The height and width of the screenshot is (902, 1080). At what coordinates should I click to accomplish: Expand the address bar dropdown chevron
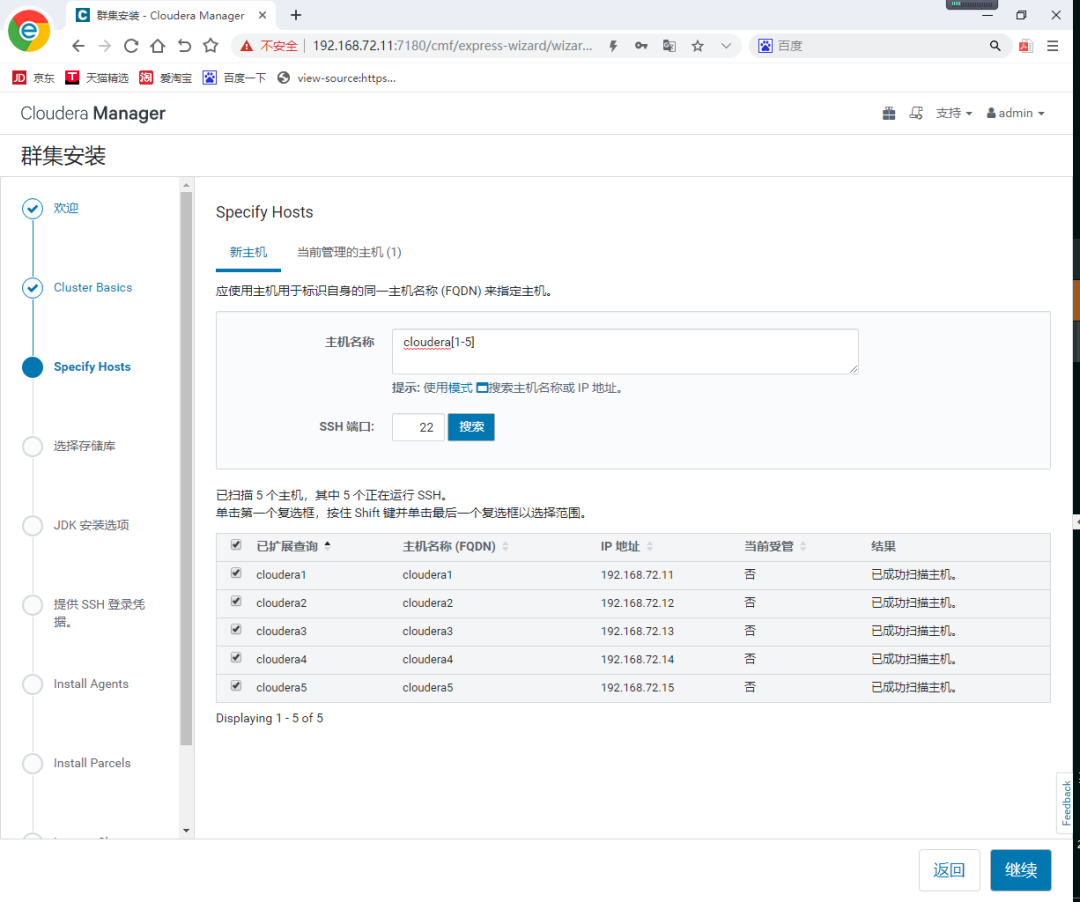[726, 46]
